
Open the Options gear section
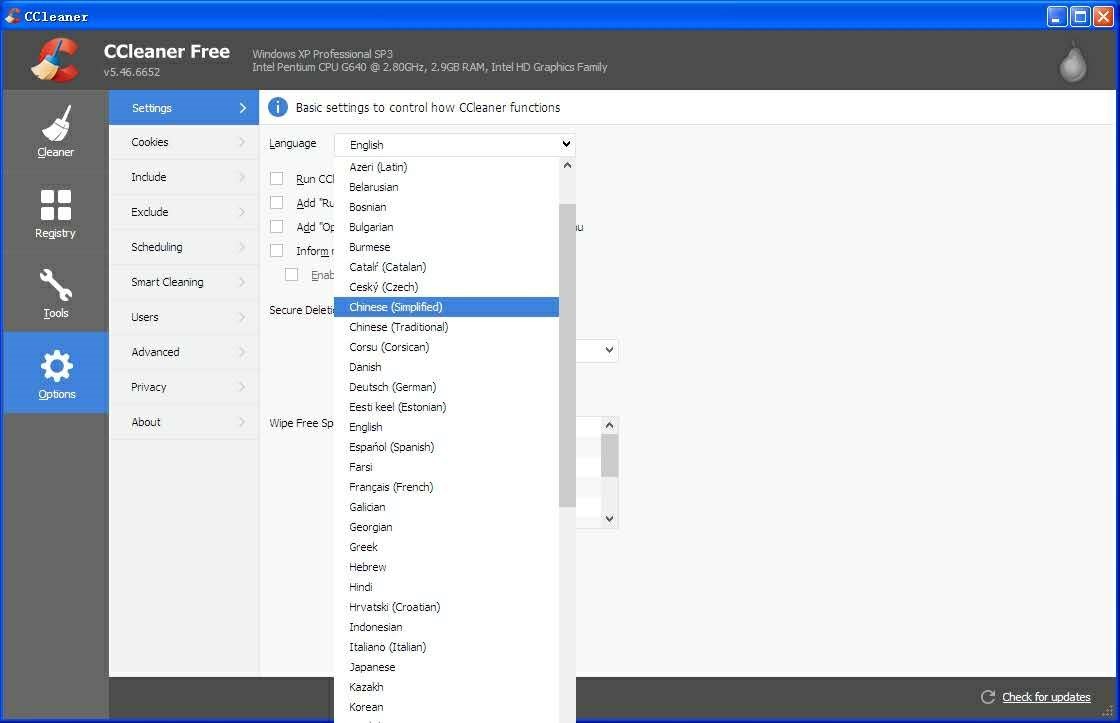56,373
